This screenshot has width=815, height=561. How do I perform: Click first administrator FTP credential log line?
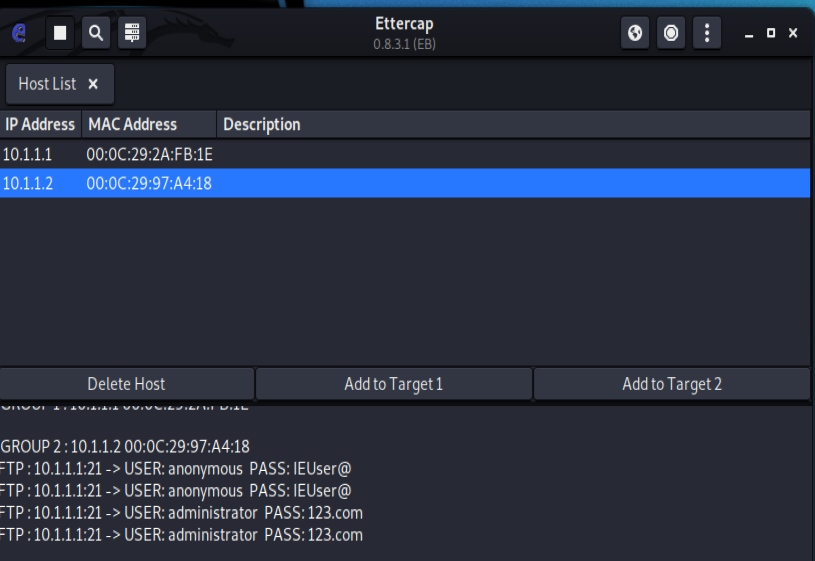pyautogui.click(x=181, y=513)
